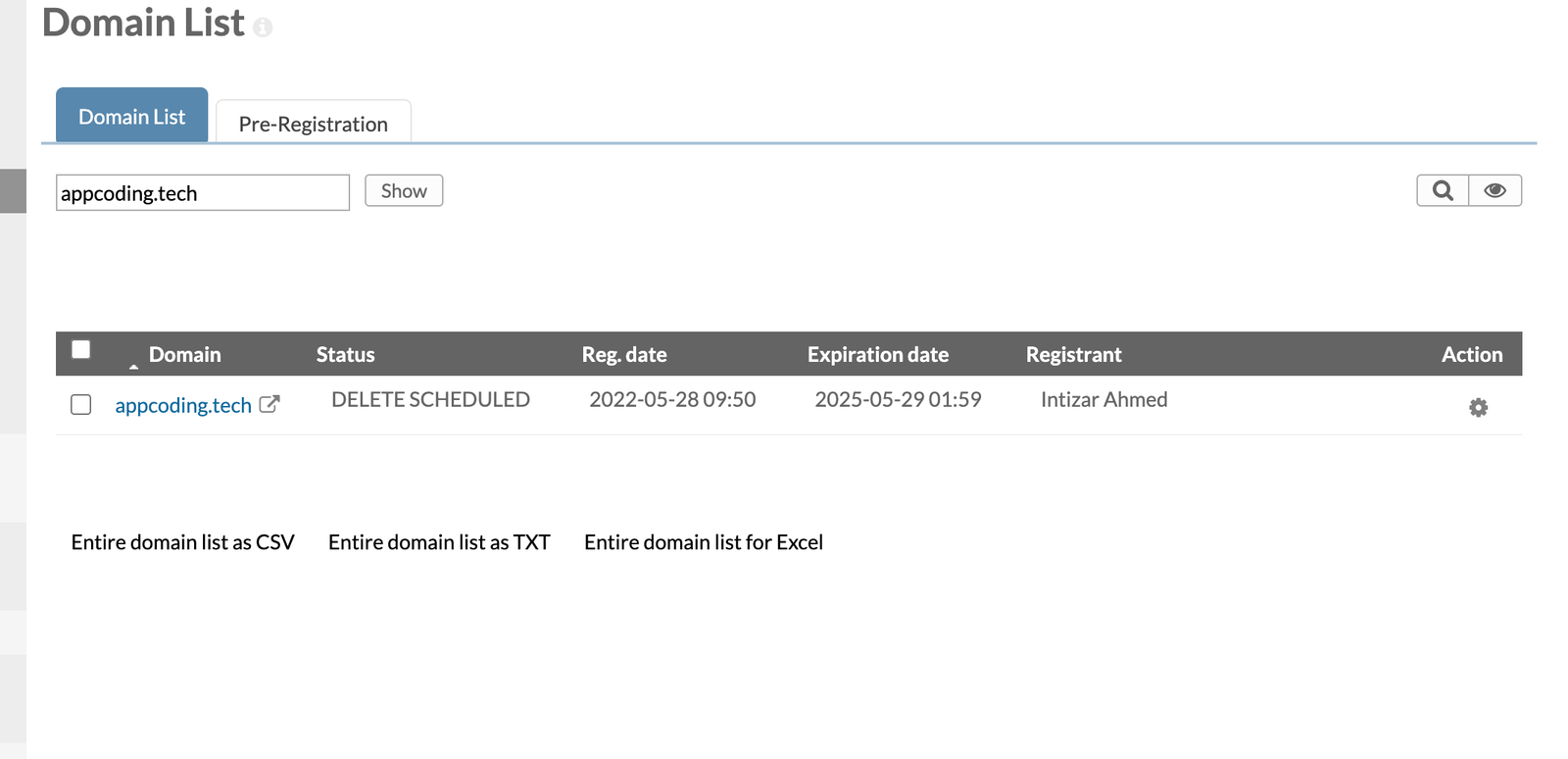Click the DELETE SCHEDULED status cell

click(x=430, y=399)
